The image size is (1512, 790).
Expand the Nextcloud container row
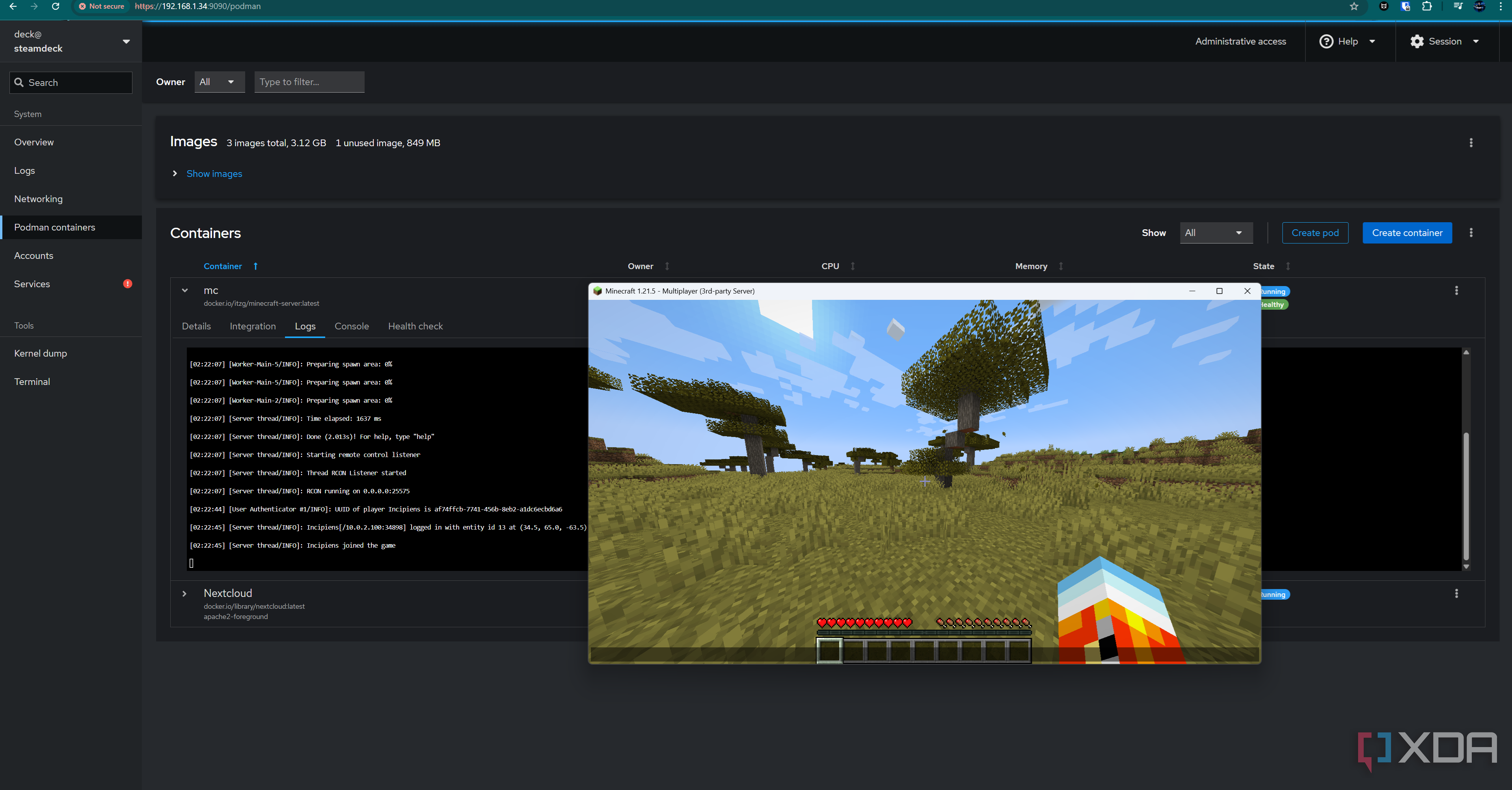[184, 593]
